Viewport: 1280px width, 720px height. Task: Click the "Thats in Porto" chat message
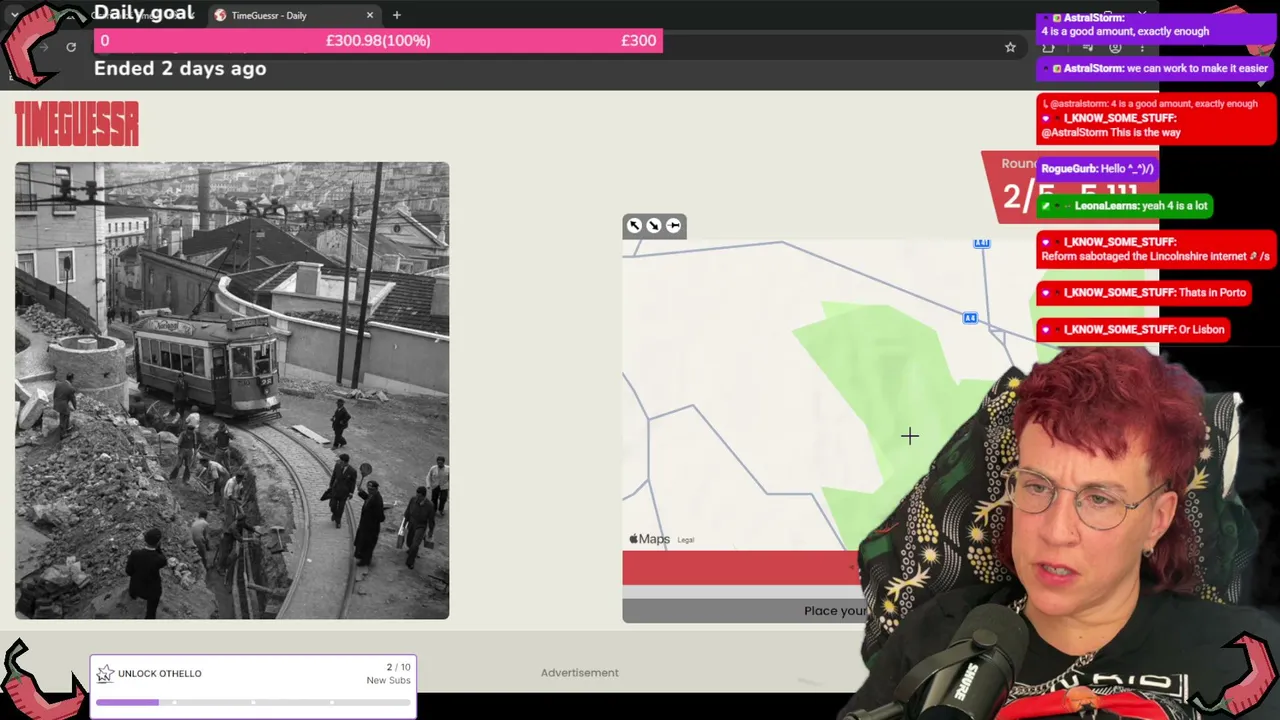pyautogui.click(x=1144, y=293)
